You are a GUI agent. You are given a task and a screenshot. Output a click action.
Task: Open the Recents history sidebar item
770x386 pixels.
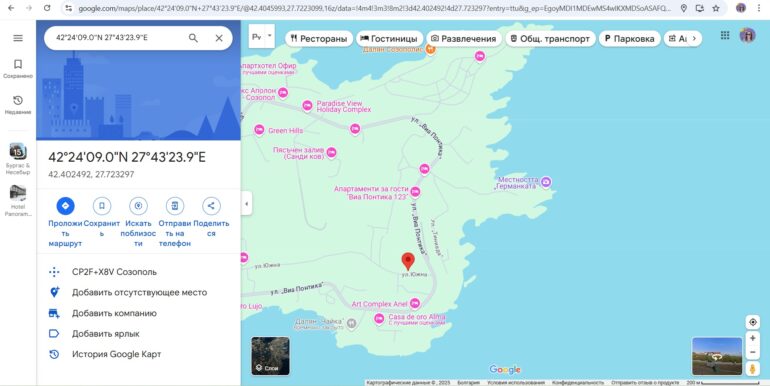pyautogui.click(x=18, y=105)
